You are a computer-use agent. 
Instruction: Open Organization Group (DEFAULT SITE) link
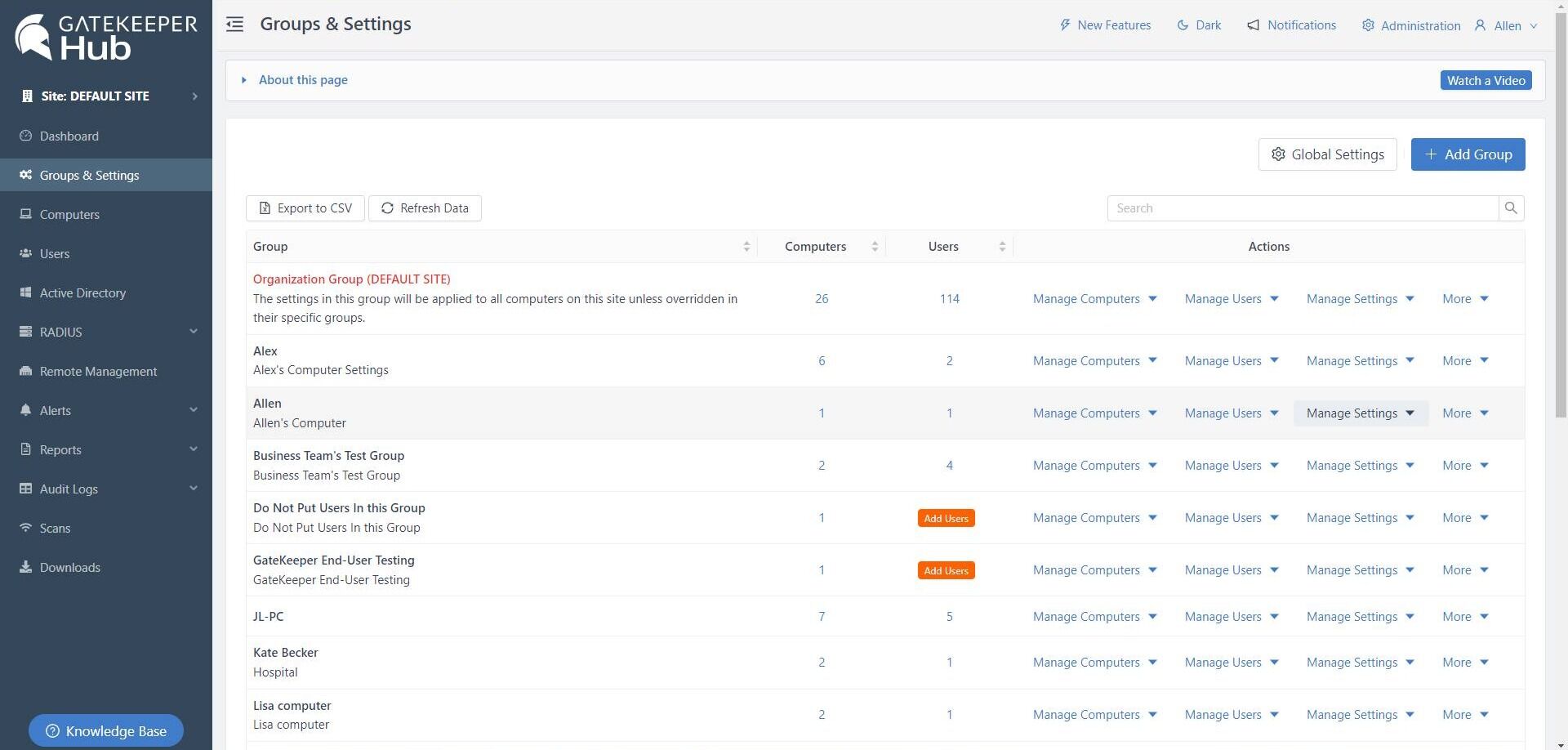[x=351, y=279]
